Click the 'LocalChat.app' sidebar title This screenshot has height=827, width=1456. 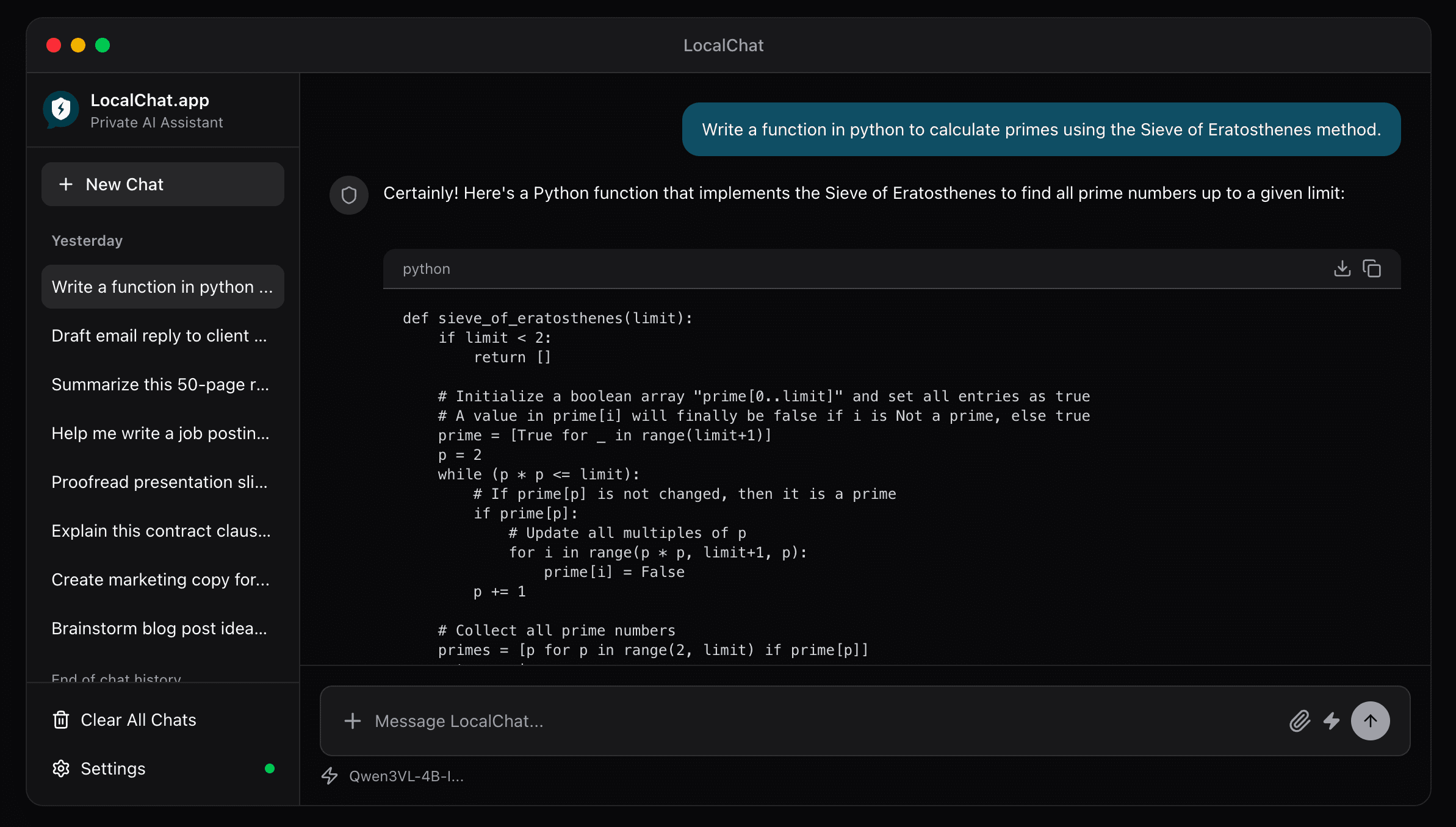click(x=150, y=100)
